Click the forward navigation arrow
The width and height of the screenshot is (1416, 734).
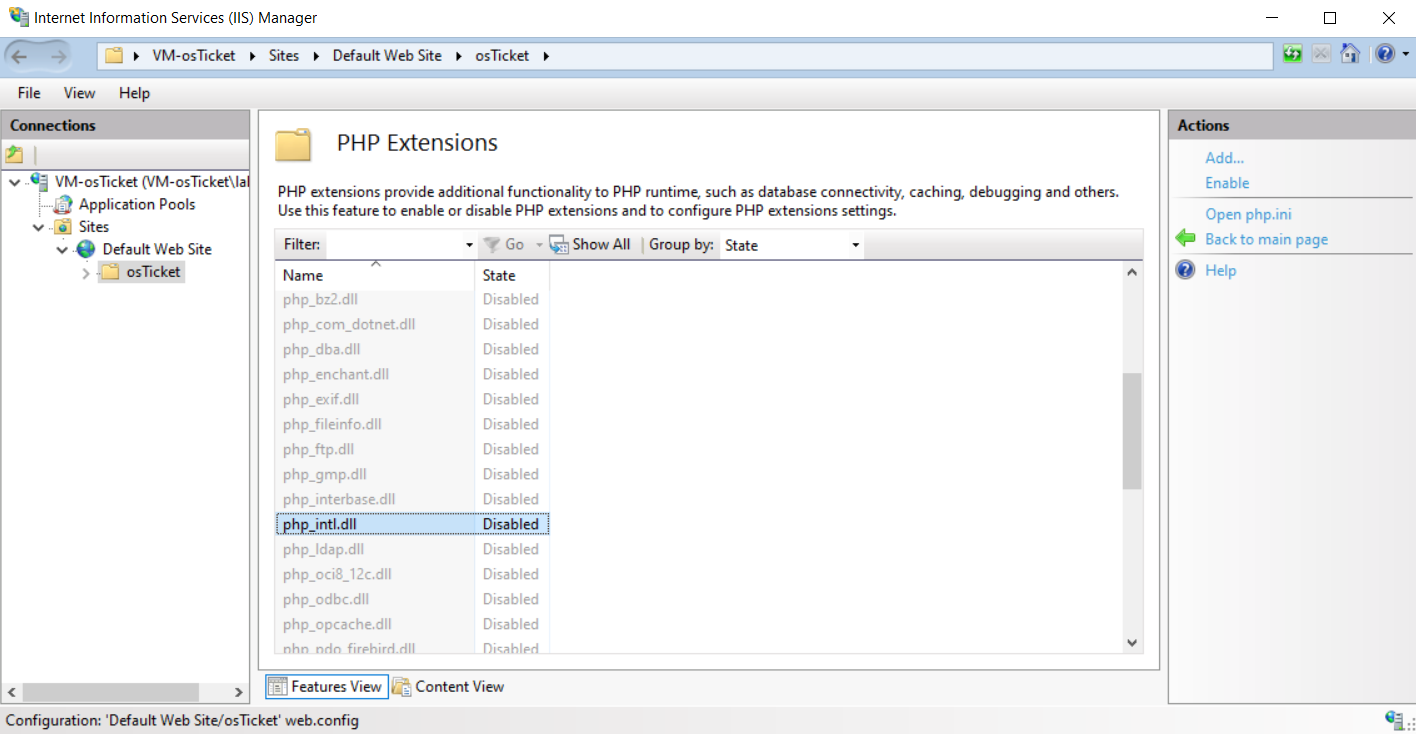[x=58, y=56]
